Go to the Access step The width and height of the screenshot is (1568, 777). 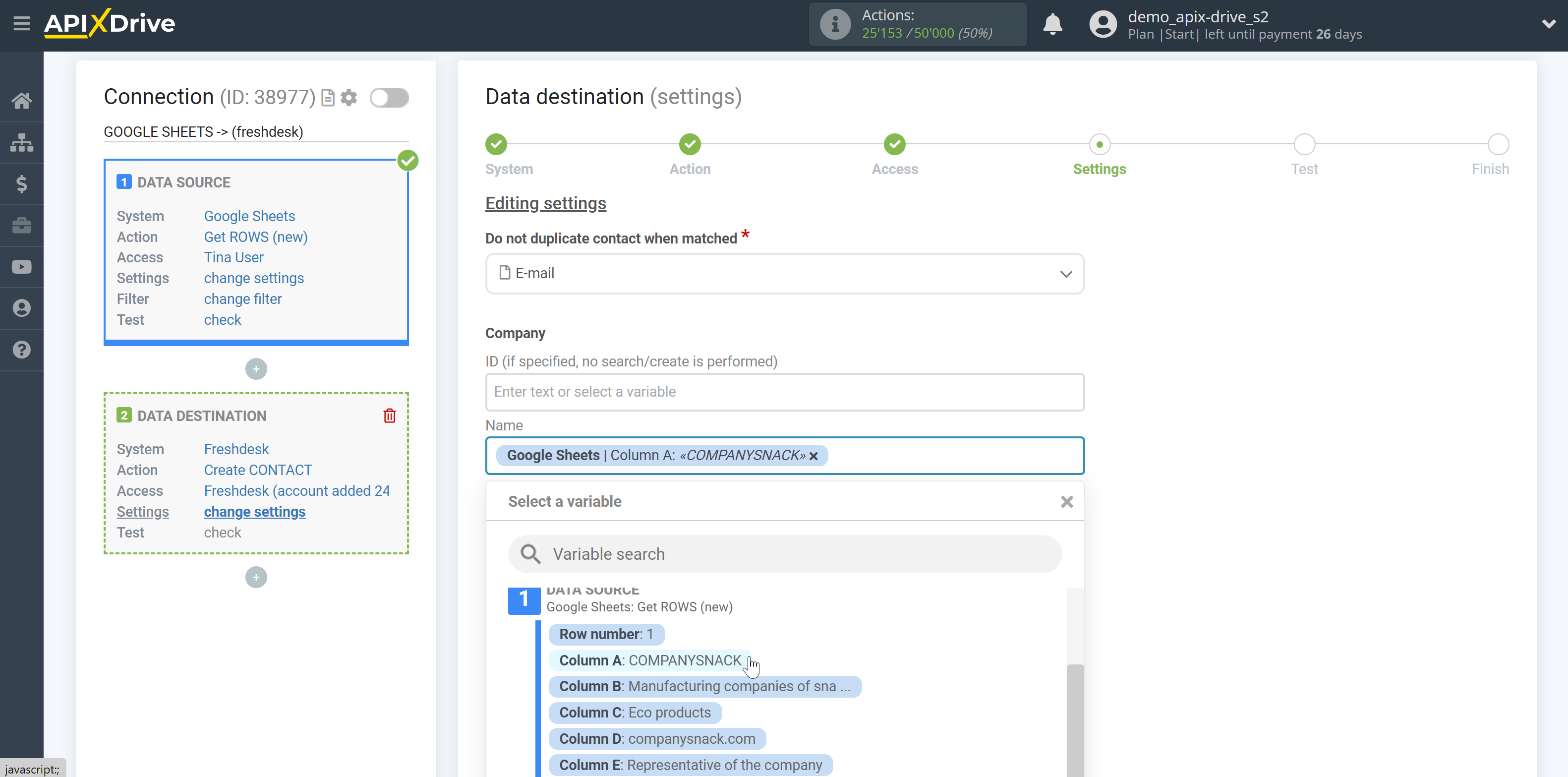[894, 144]
